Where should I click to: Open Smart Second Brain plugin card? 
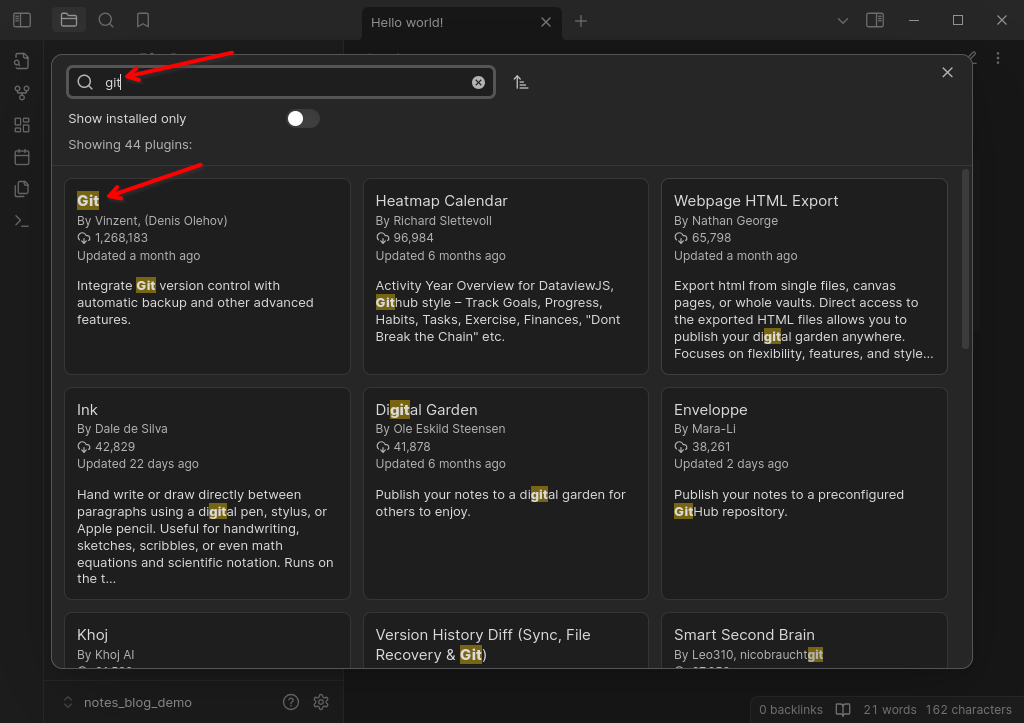pyautogui.click(x=804, y=640)
